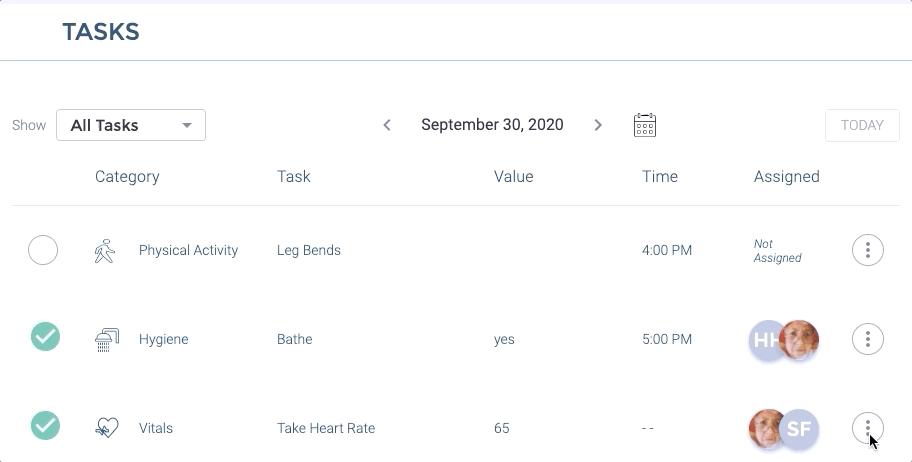Click the Vitals heart icon
Viewport: 912px width, 462px height.
coord(106,428)
